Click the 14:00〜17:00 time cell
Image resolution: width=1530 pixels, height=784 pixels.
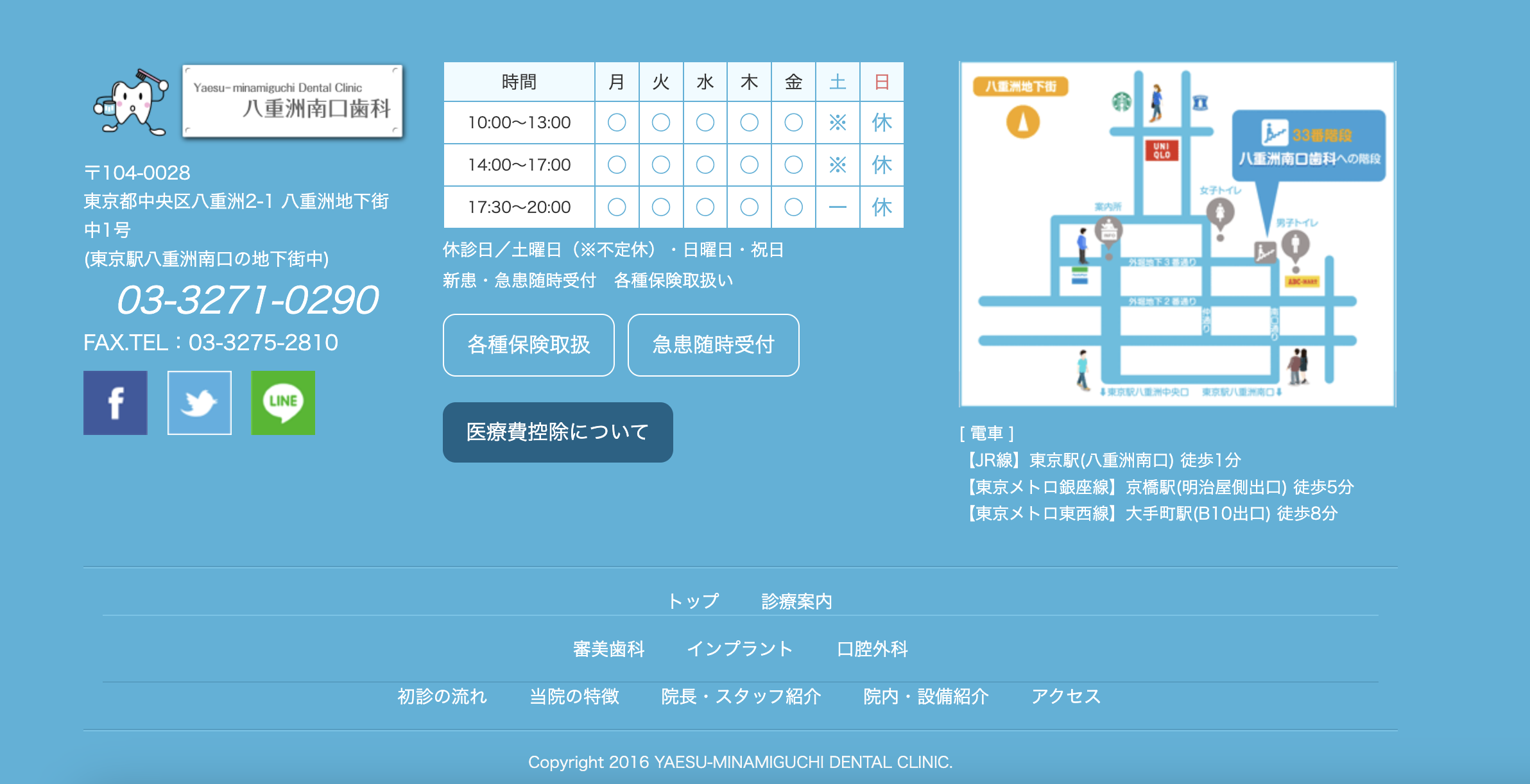pos(519,165)
